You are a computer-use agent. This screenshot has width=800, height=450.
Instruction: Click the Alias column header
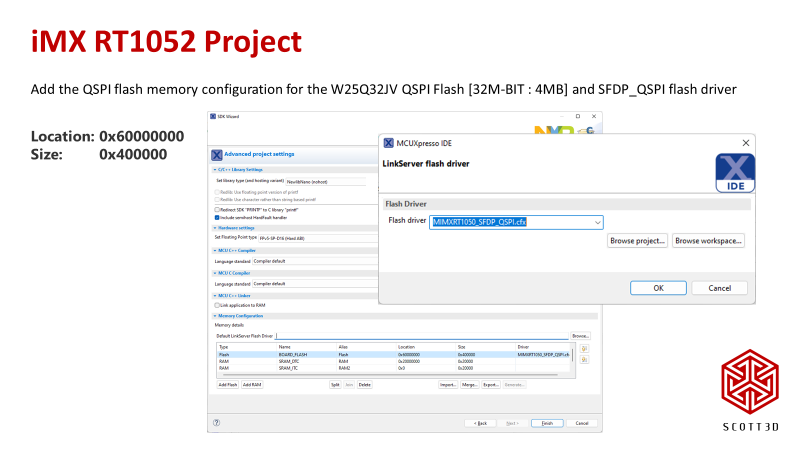pyautogui.click(x=343, y=347)
